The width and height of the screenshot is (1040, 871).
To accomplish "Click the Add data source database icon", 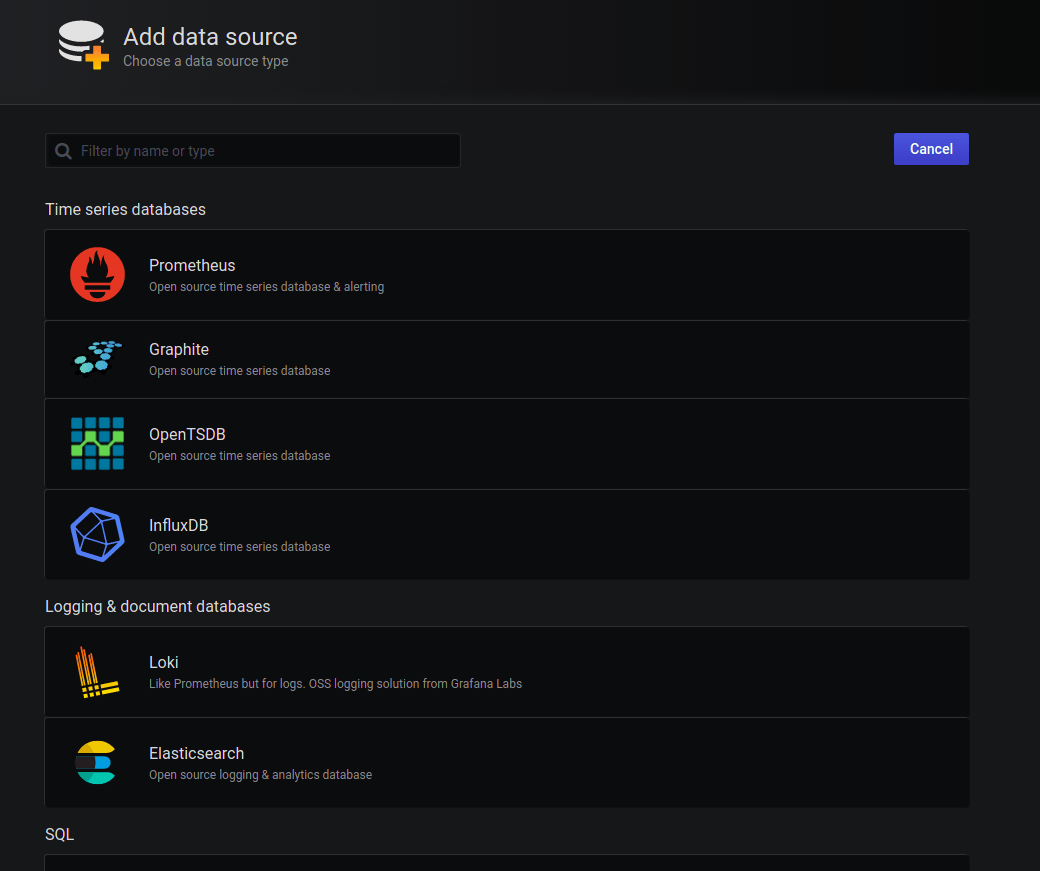I will point(83,44).
